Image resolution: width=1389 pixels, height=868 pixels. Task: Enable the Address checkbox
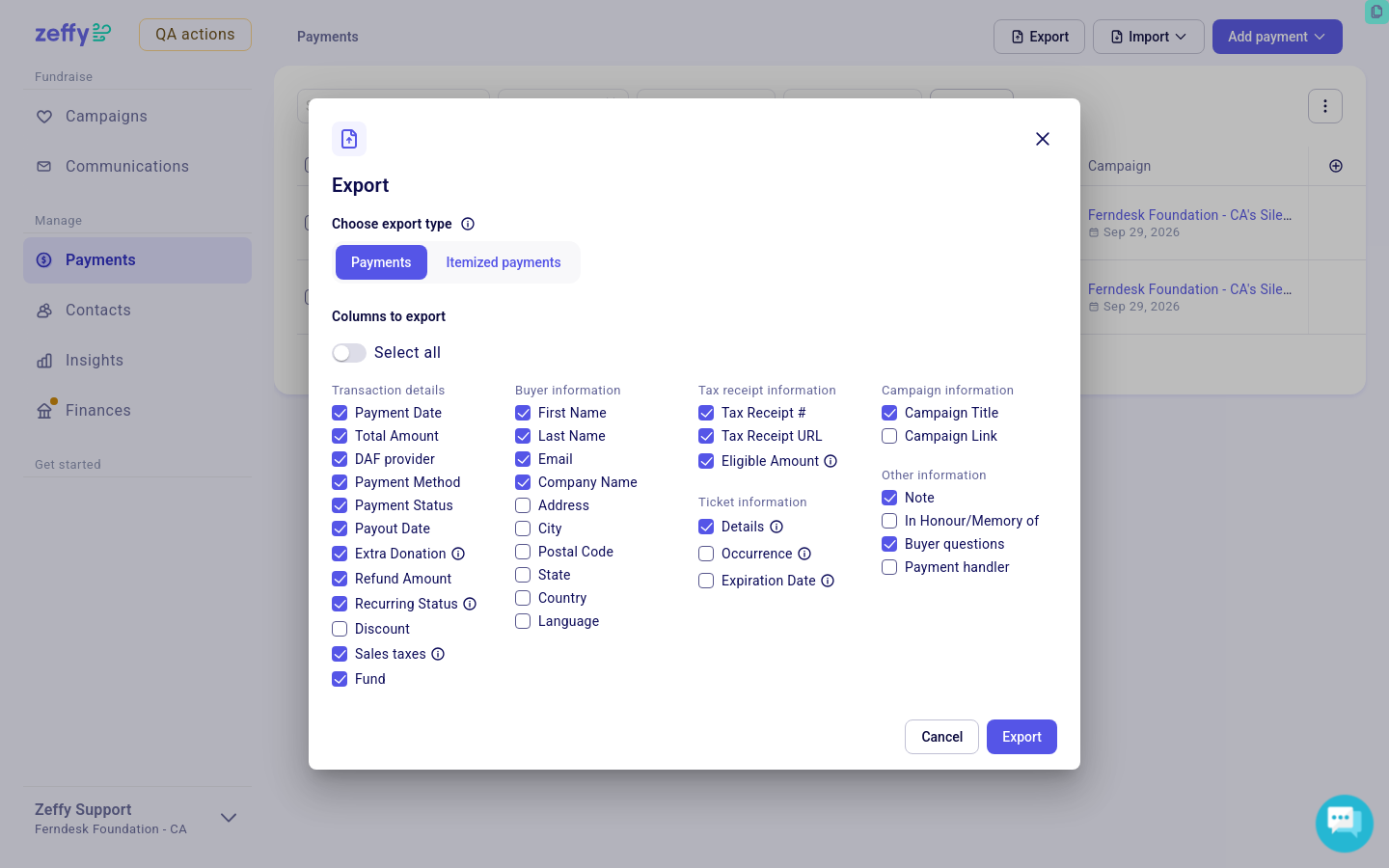523,505
